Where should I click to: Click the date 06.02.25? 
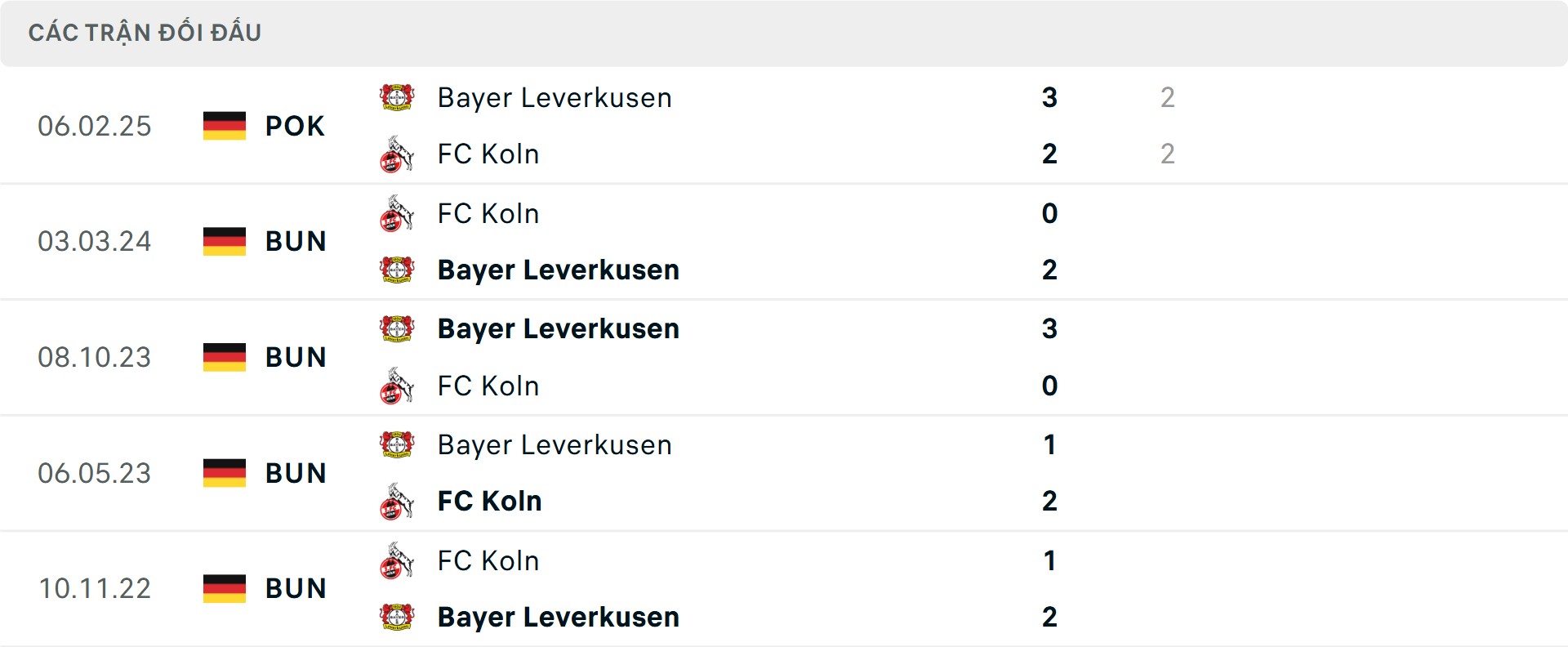[95, 126]
